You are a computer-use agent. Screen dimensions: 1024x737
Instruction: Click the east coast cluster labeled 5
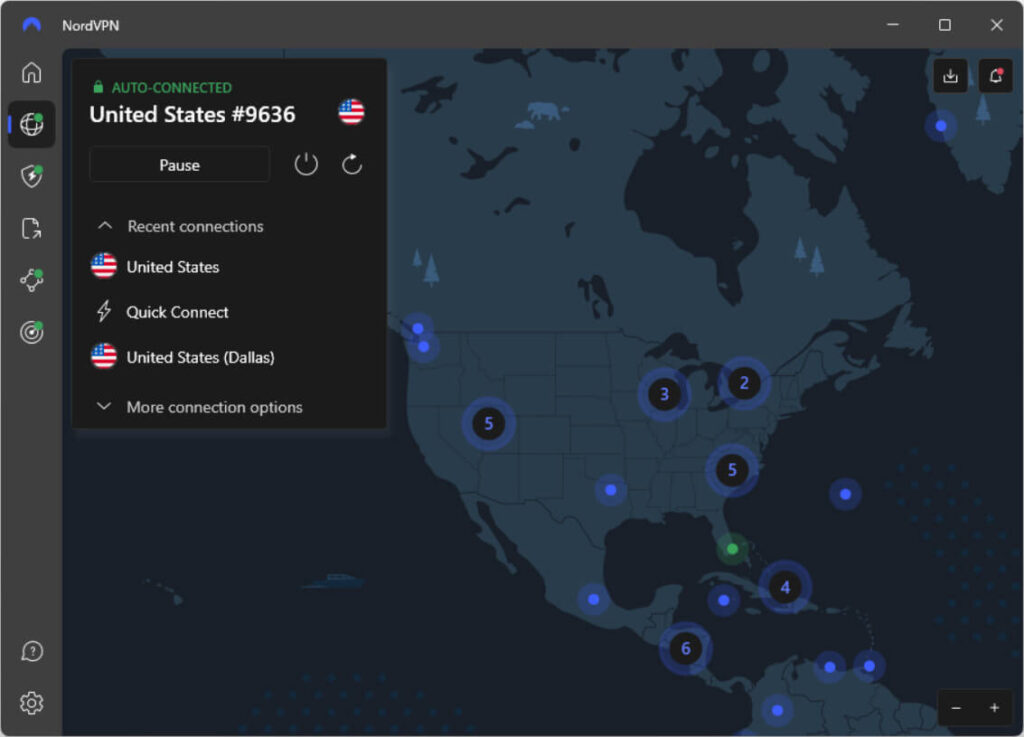732,469
